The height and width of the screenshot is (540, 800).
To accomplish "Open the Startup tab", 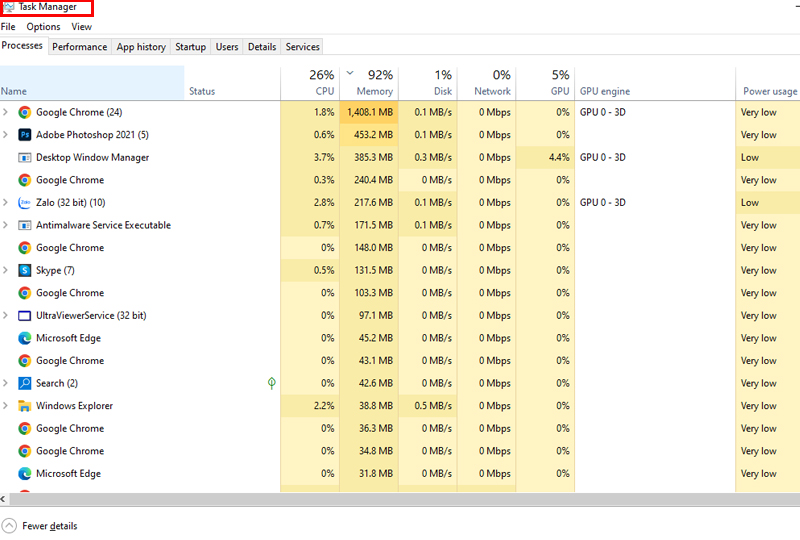I will tap(190, 47).
